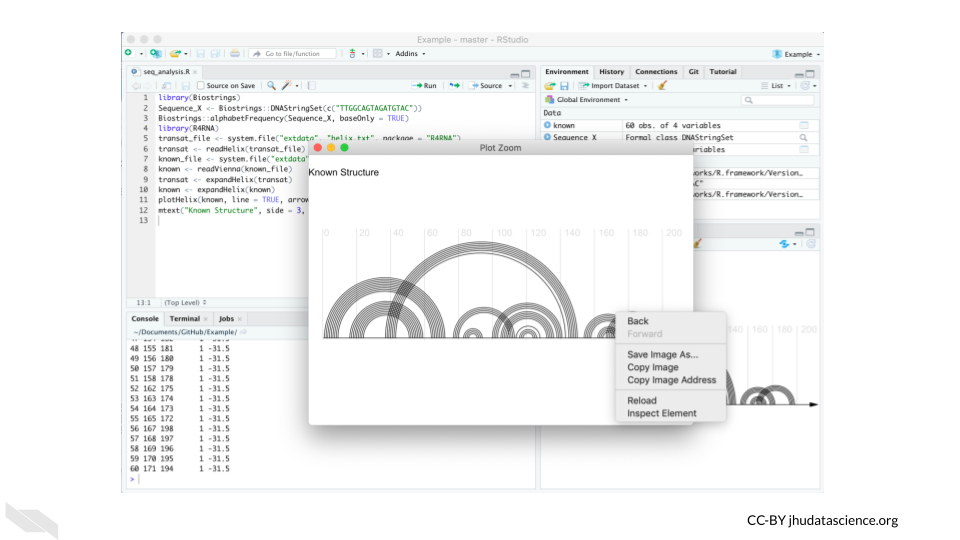
Task: Click the blue expand arrow beside known
Action: point(547,125)
